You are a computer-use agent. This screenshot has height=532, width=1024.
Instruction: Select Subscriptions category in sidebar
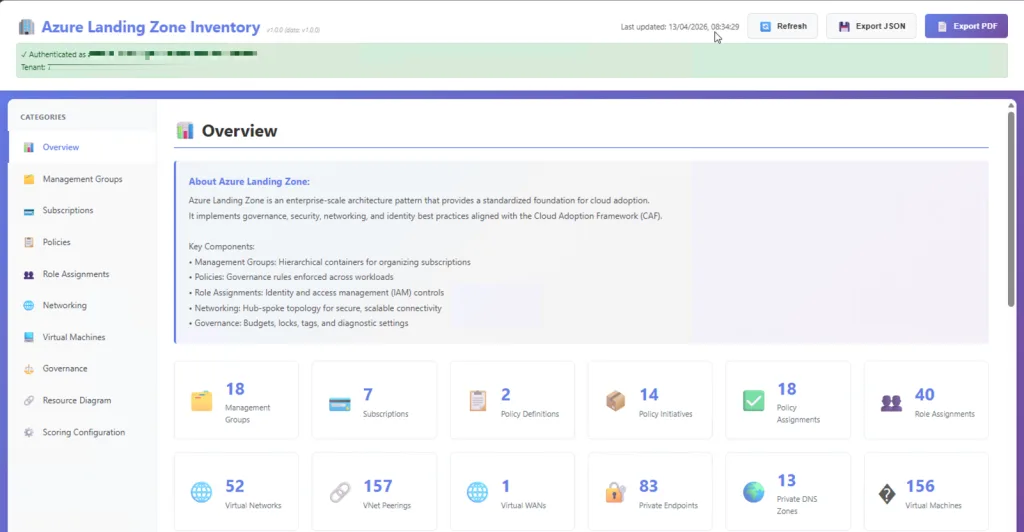tap(68, 211)
